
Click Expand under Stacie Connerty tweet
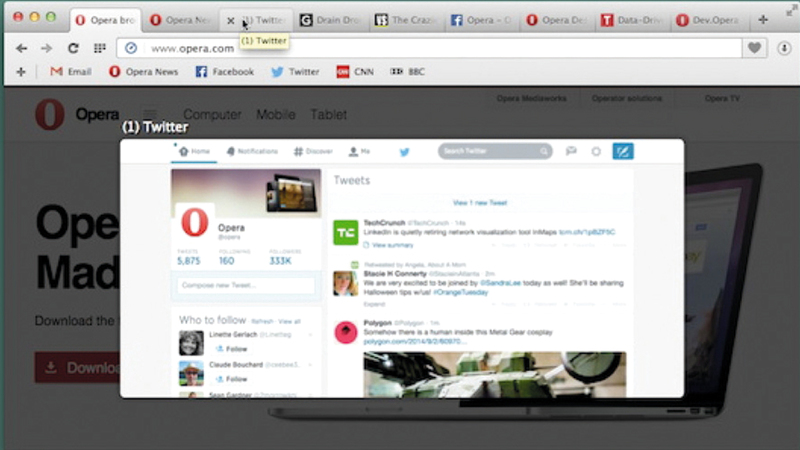(x=374, y=304)
